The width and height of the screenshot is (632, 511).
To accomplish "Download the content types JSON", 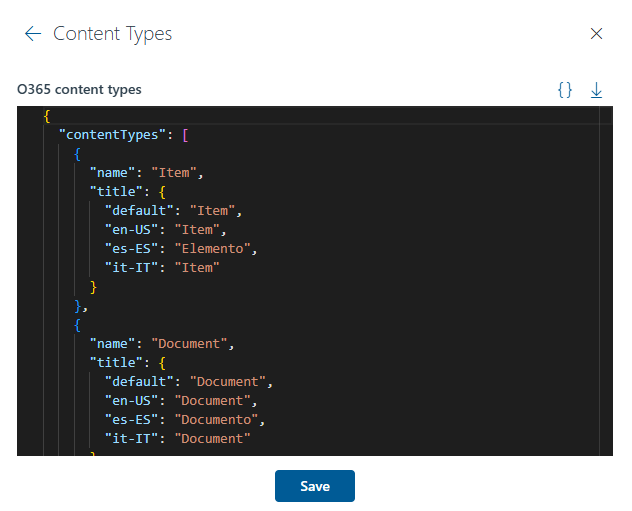I will click(596, 90).
